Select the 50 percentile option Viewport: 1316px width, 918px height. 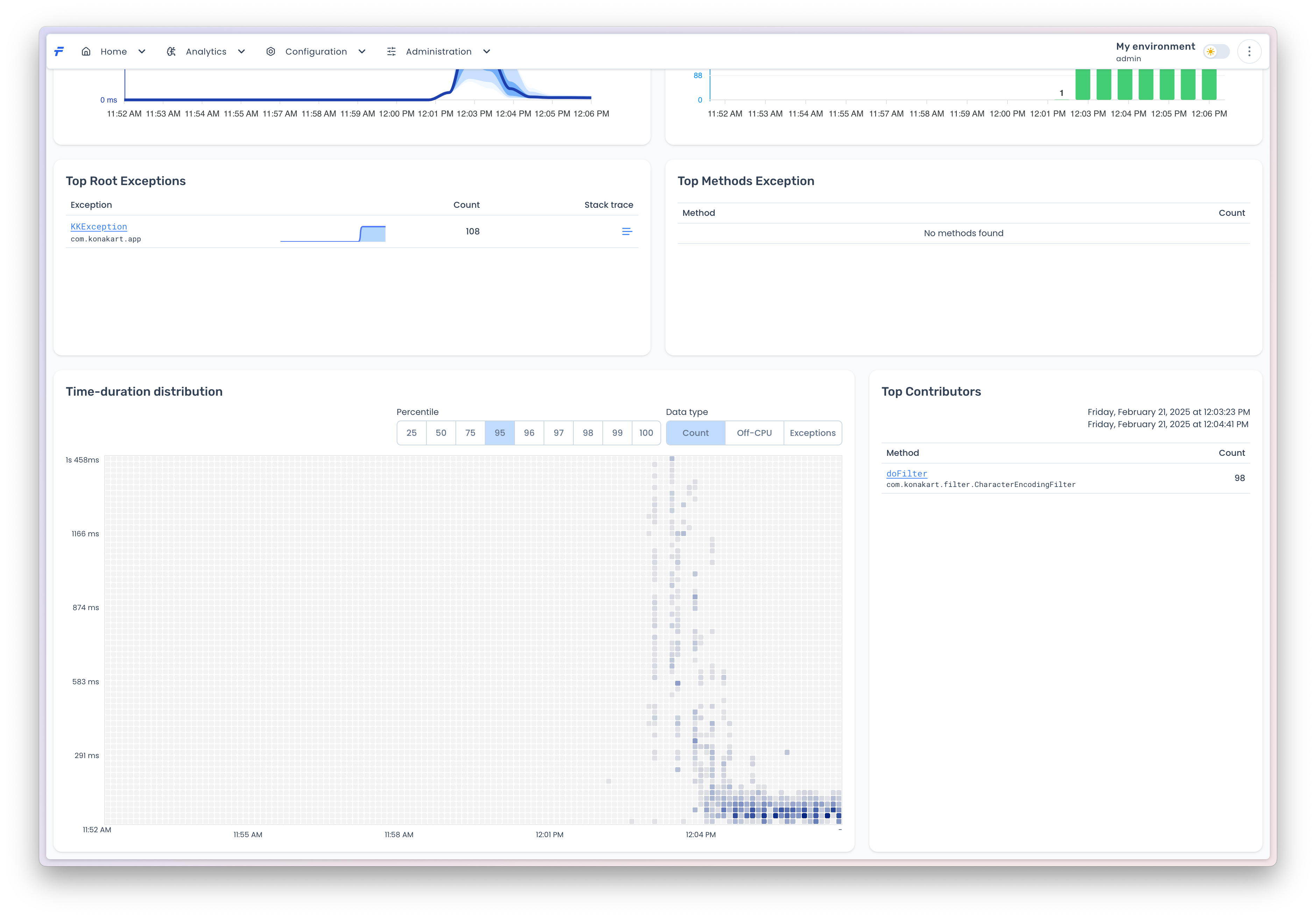441,433
